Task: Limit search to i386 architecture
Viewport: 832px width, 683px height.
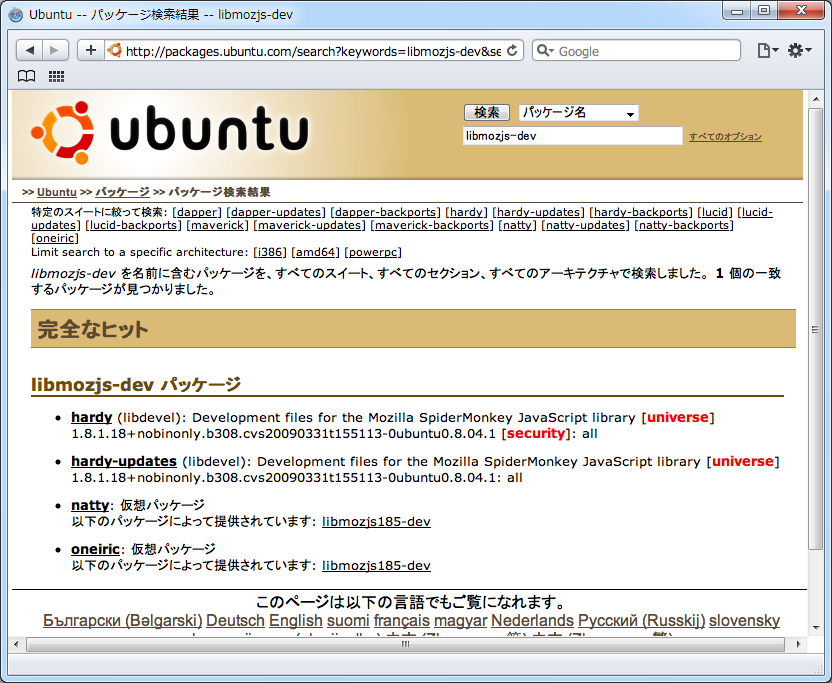Action: [x=270, y=252]
